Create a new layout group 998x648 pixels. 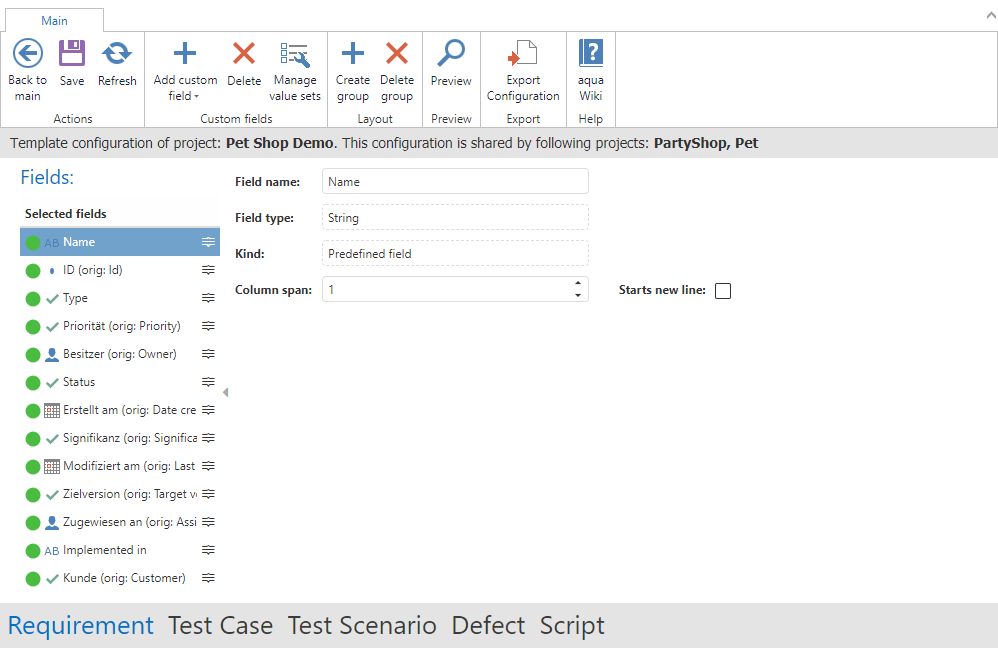coord(353,55)
